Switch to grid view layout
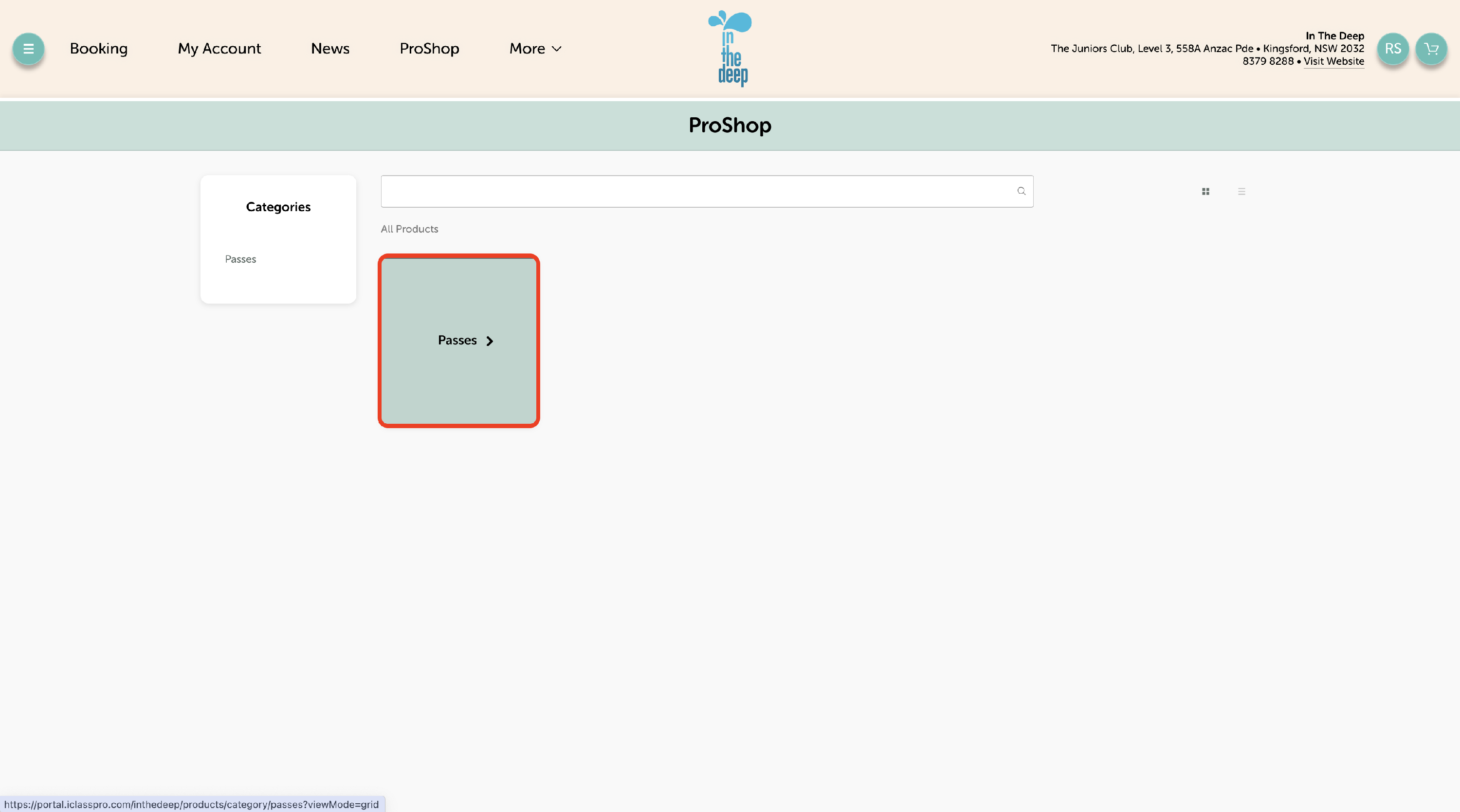 click(x=1205, y=192)
